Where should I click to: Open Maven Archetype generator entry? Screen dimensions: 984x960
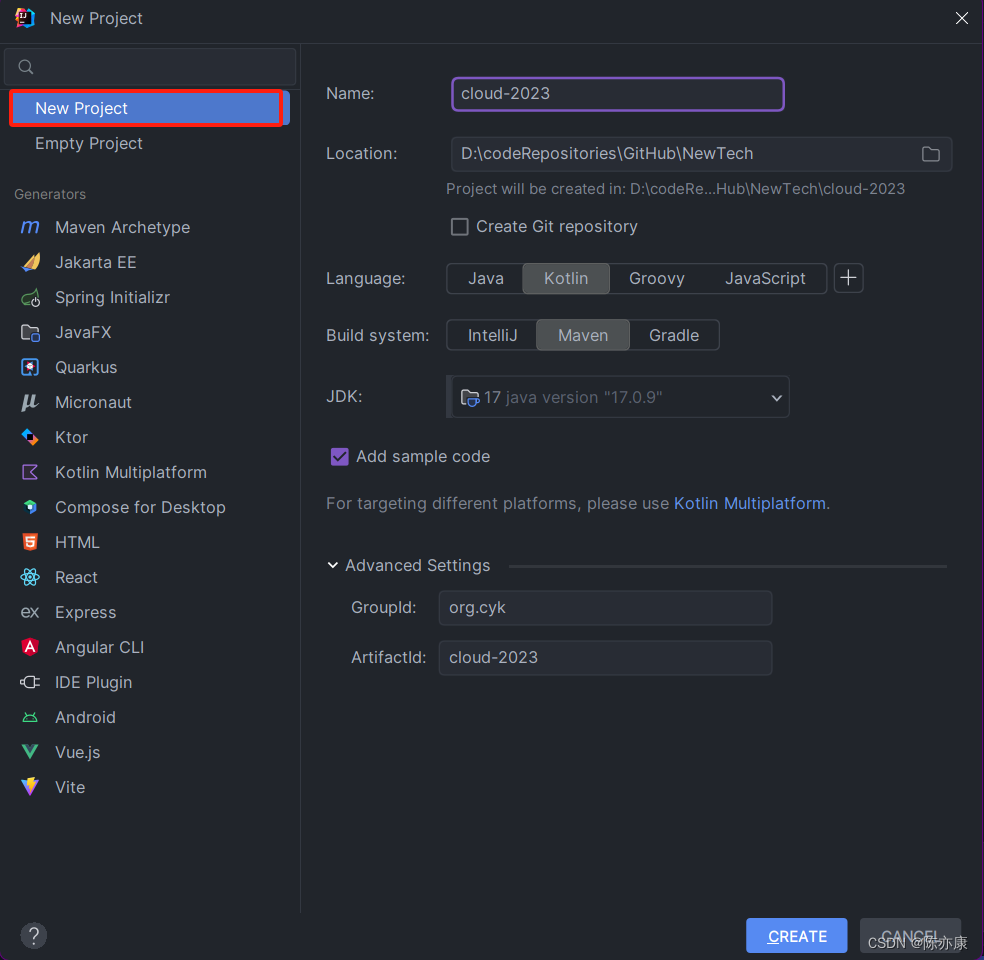click(122, 227)
